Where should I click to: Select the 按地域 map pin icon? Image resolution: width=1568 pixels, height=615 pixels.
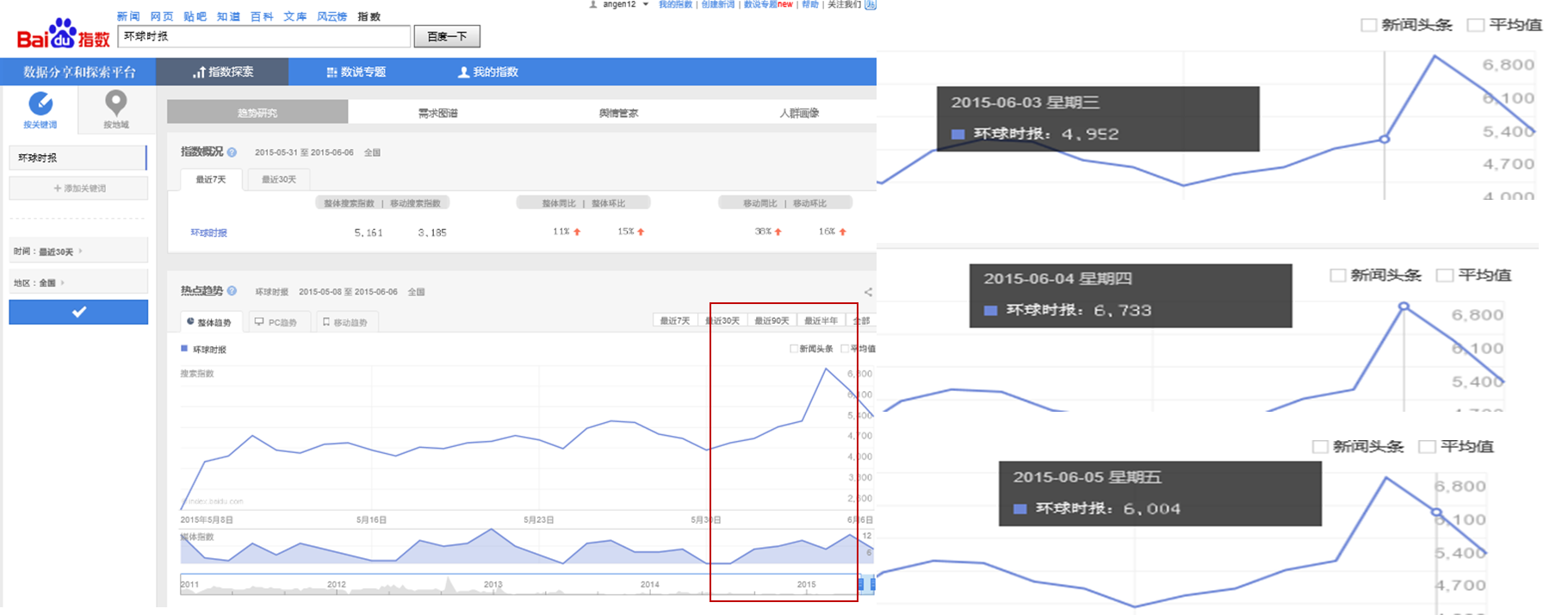tap(116, 103)
